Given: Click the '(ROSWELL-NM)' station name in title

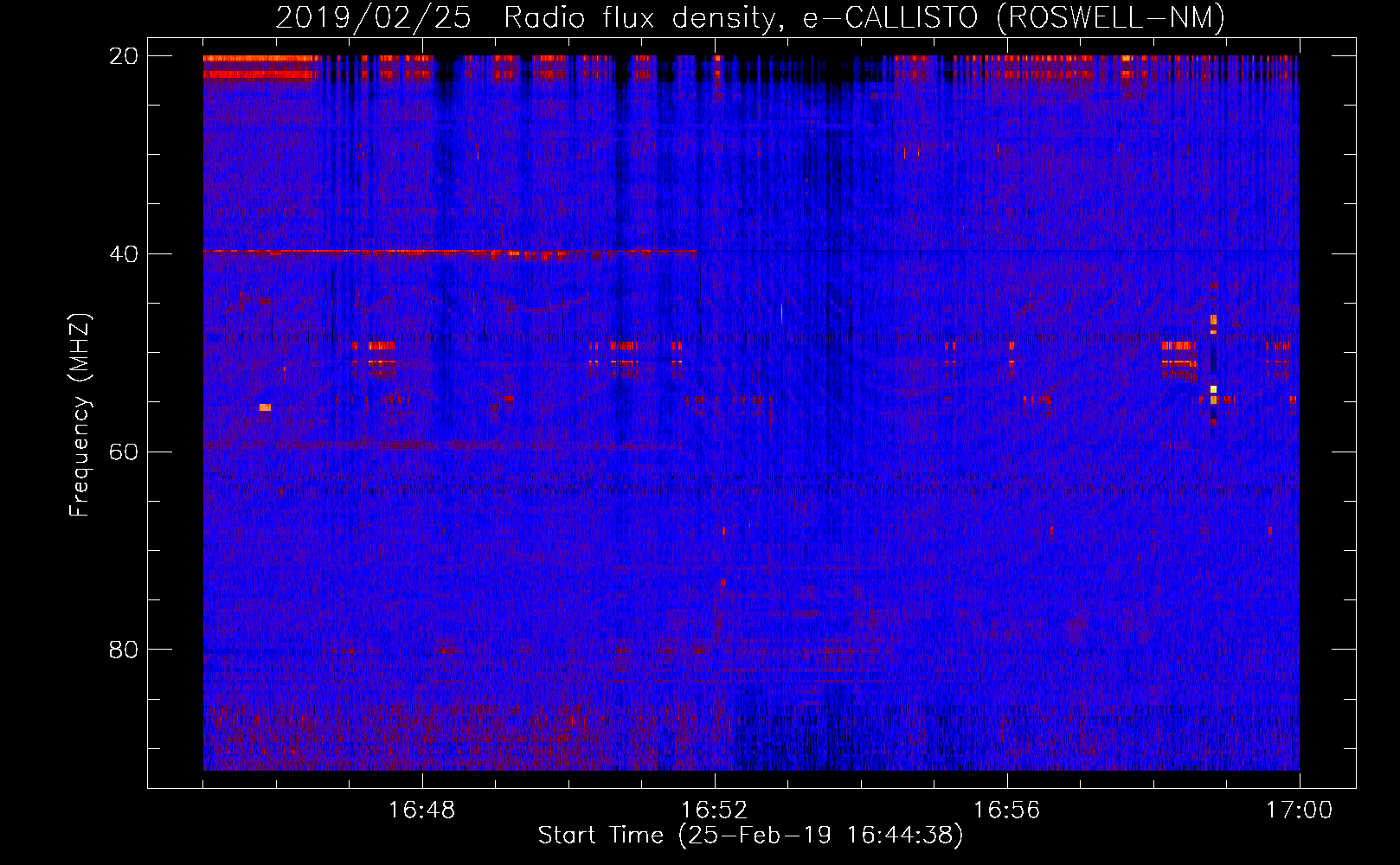Looking at the screenshot, I should 1111,17.
